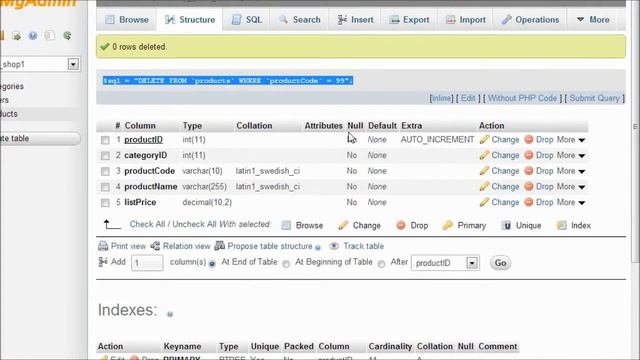Screen dimensions: 640x360
Task: Click Drop icon for categoryID column
Action: click(x=529, y=155)
